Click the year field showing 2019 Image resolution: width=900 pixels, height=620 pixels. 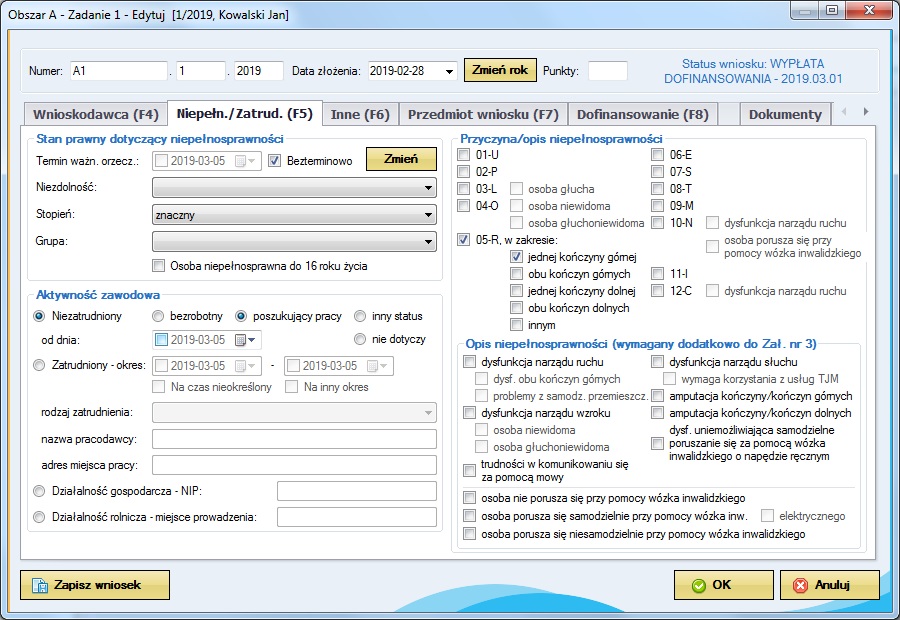point(259,71)
